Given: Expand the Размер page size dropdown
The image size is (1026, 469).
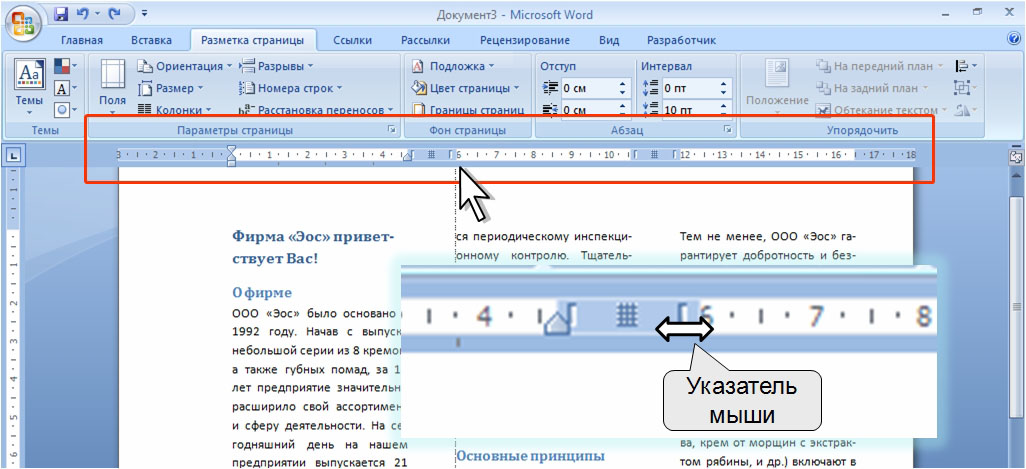Looking at the screenshot, I should pos(171,88).
